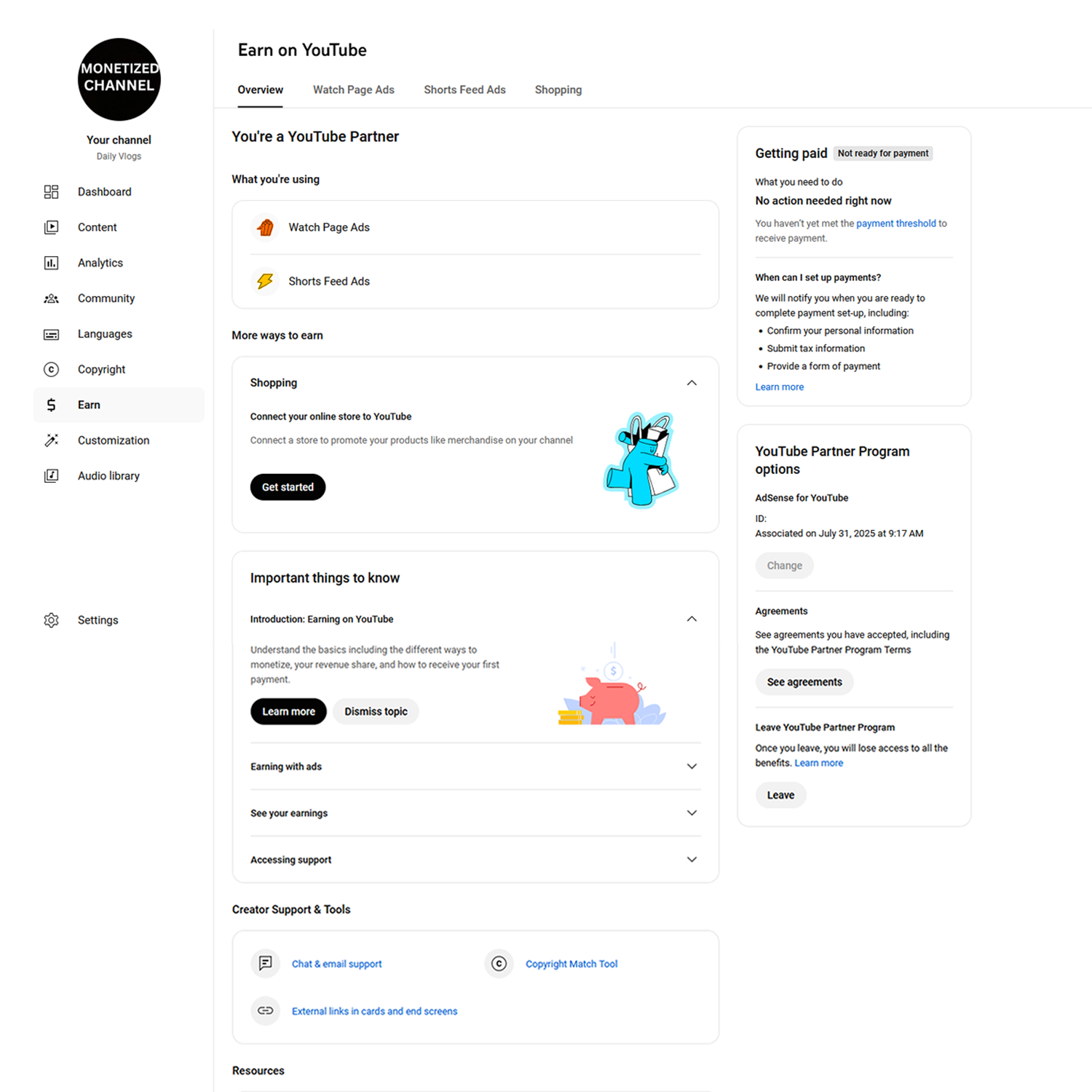The width and height of the screenshot is (1092, 1092).
Task: Open Settings gear icon
Action: coord(51,620)
